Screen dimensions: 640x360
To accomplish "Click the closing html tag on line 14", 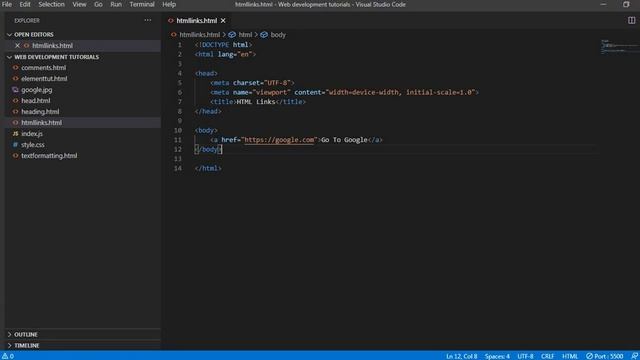I will tap(208, 169).
